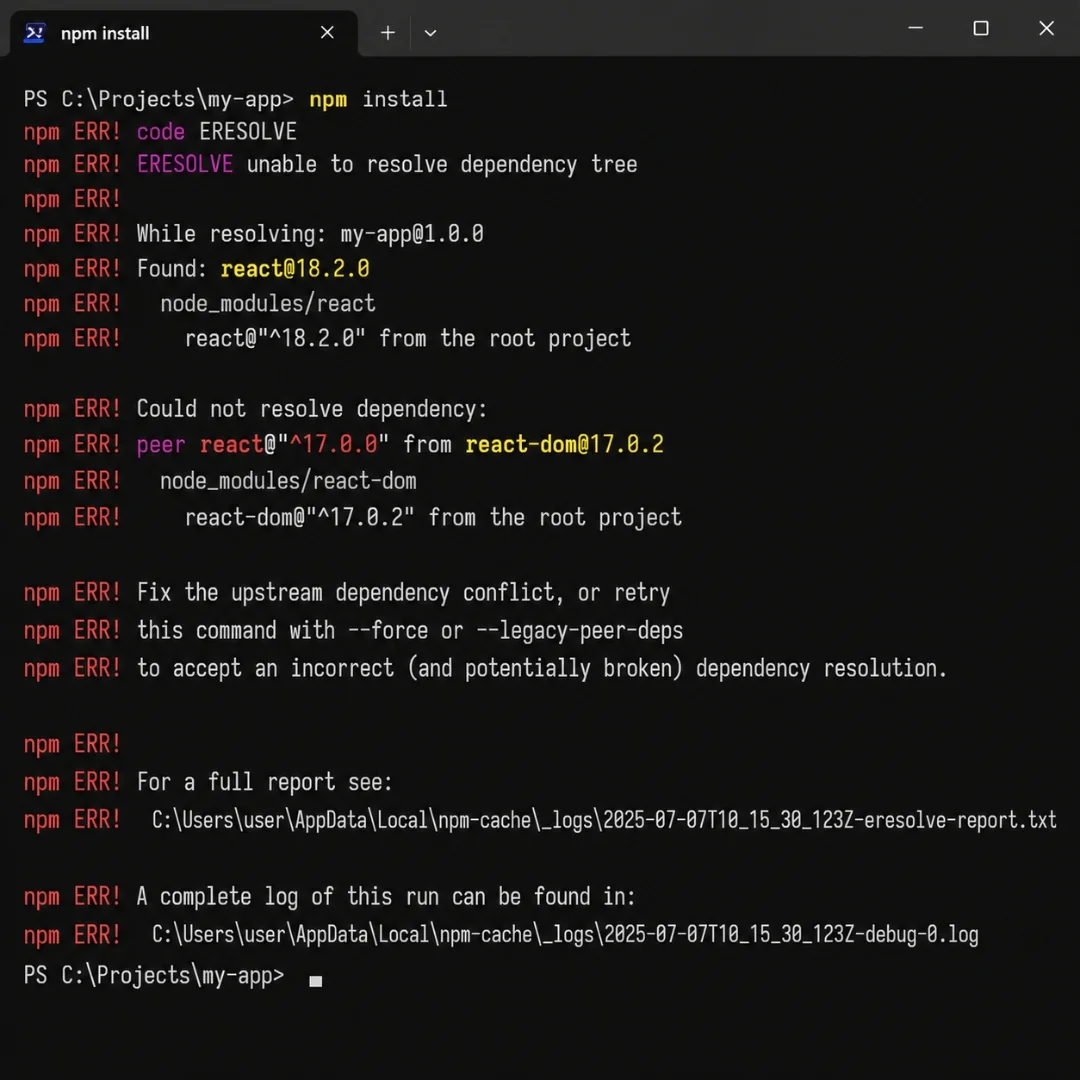This screenshot has width=1080, height=1080.
Task: Click the yellow "react@18.2.0" text
Action: tap(295, 269)
